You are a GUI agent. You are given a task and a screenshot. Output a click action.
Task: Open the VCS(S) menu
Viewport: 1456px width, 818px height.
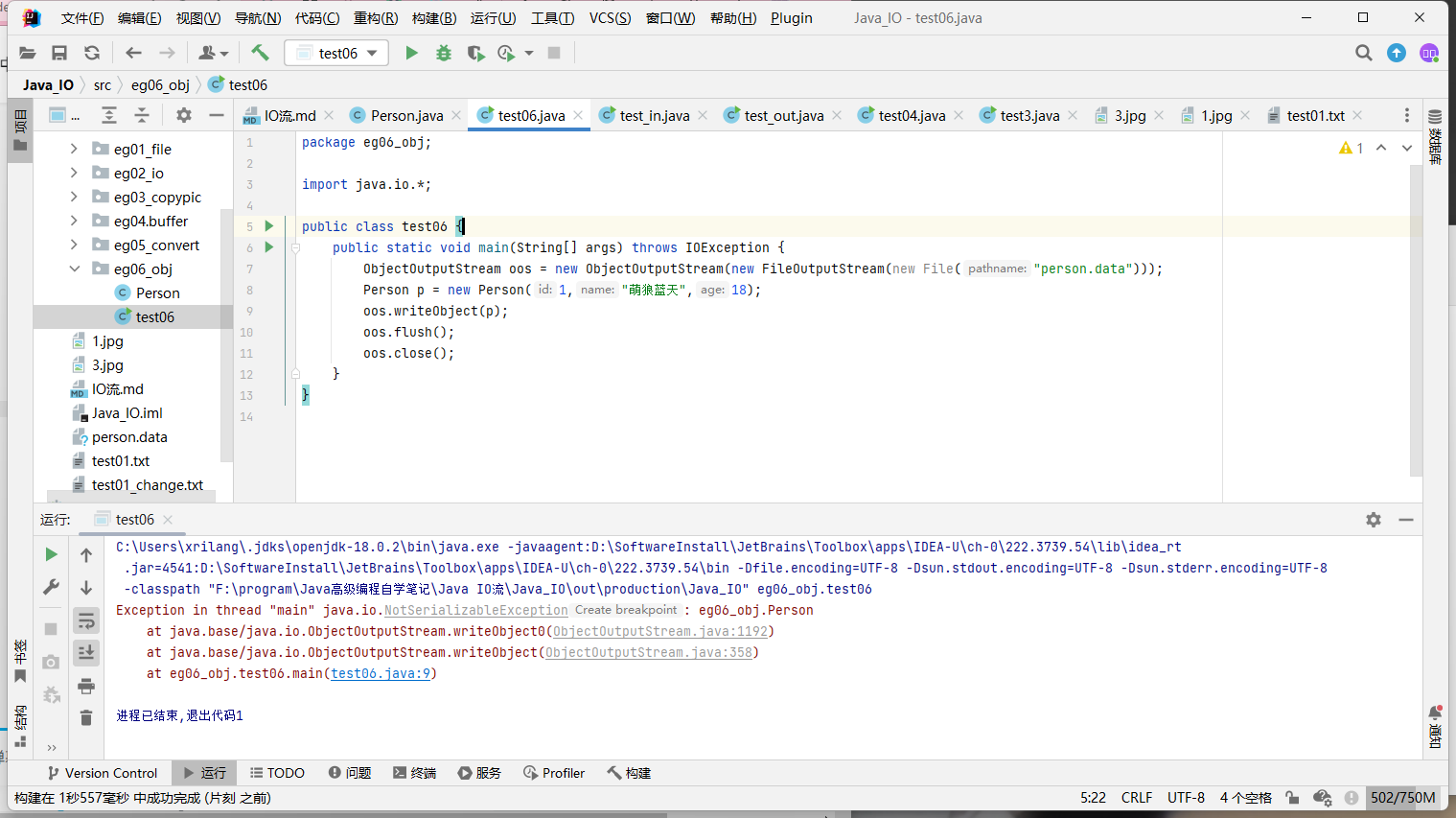[x=610, y=18]
